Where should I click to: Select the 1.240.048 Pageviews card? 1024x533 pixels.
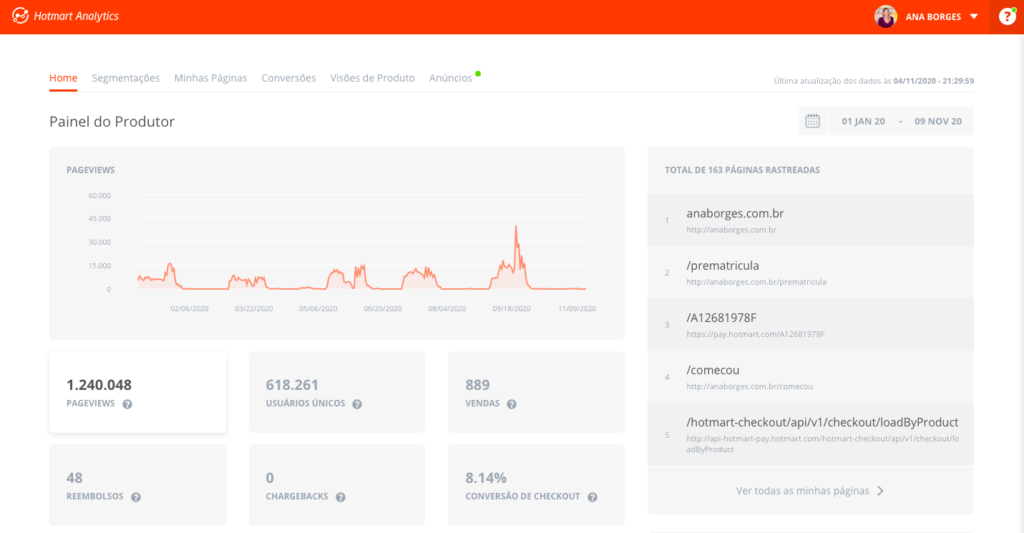[x=138, y=392]
